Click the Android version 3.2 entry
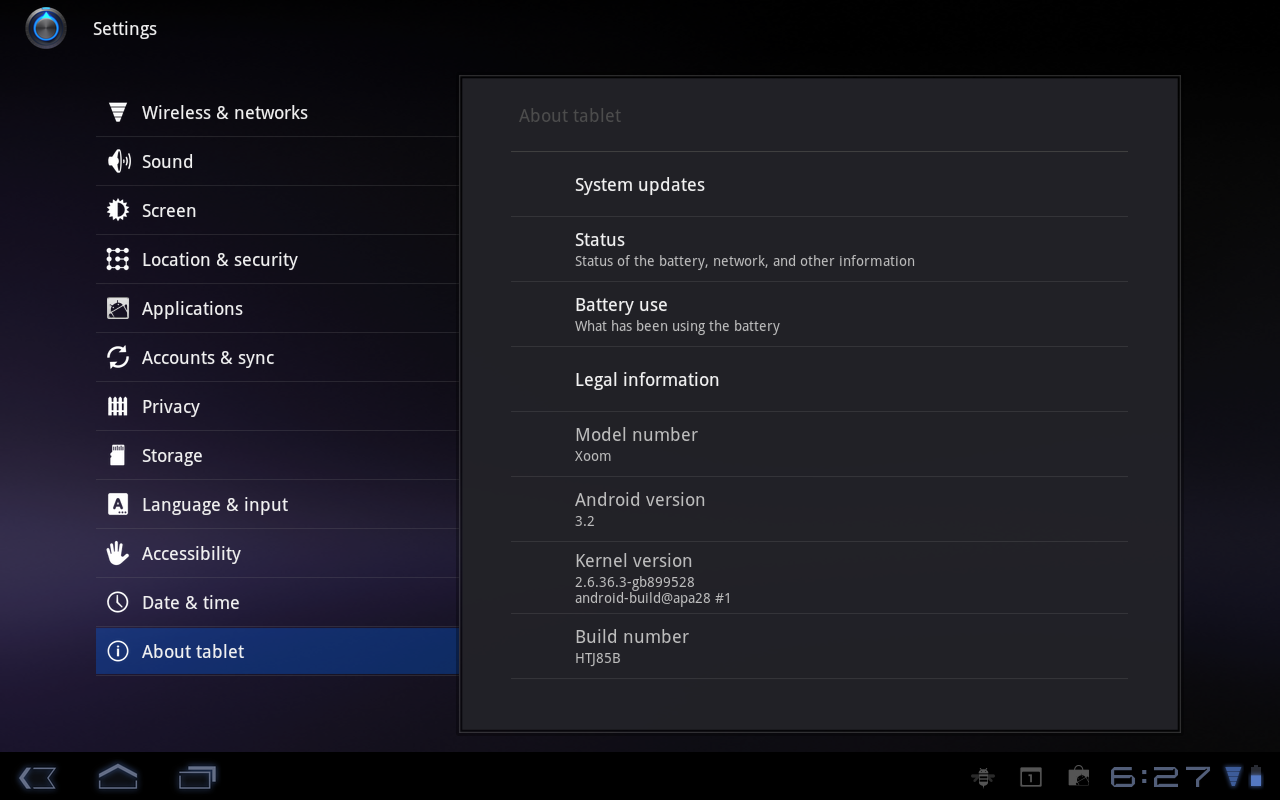This screenshot has height=800, width=1280. pos(819,509)
